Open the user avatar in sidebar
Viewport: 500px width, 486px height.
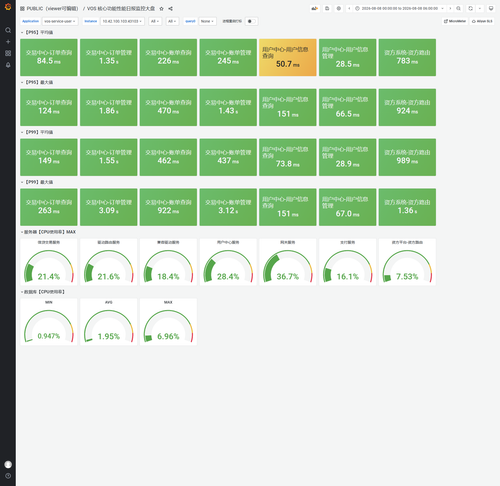pos(8,464)
